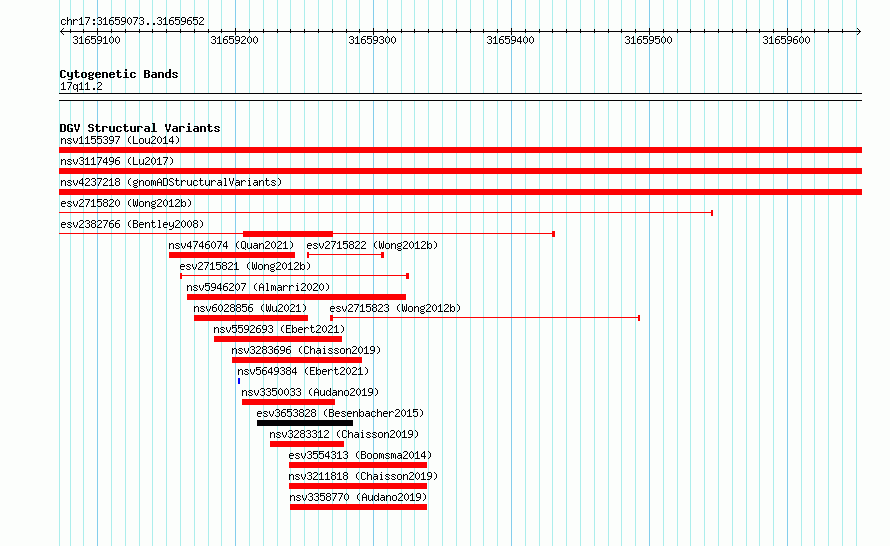This screenshot has height=546, width=890.
Task: Select nsv6028856 (Wu2021) label
Action: pyautogui.click(x=250, y=308)
